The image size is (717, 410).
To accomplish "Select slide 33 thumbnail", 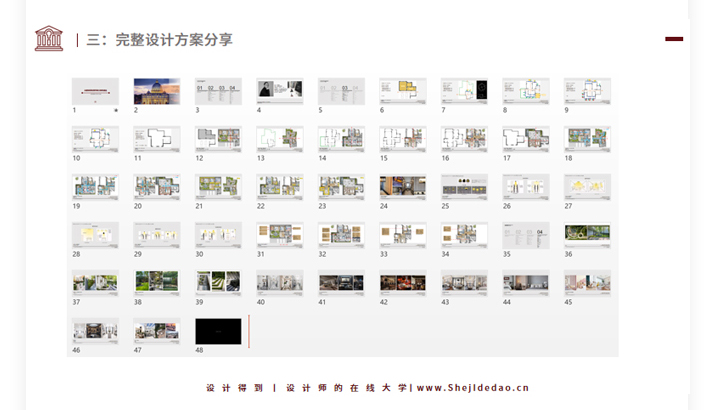I will tap(403, 235).
